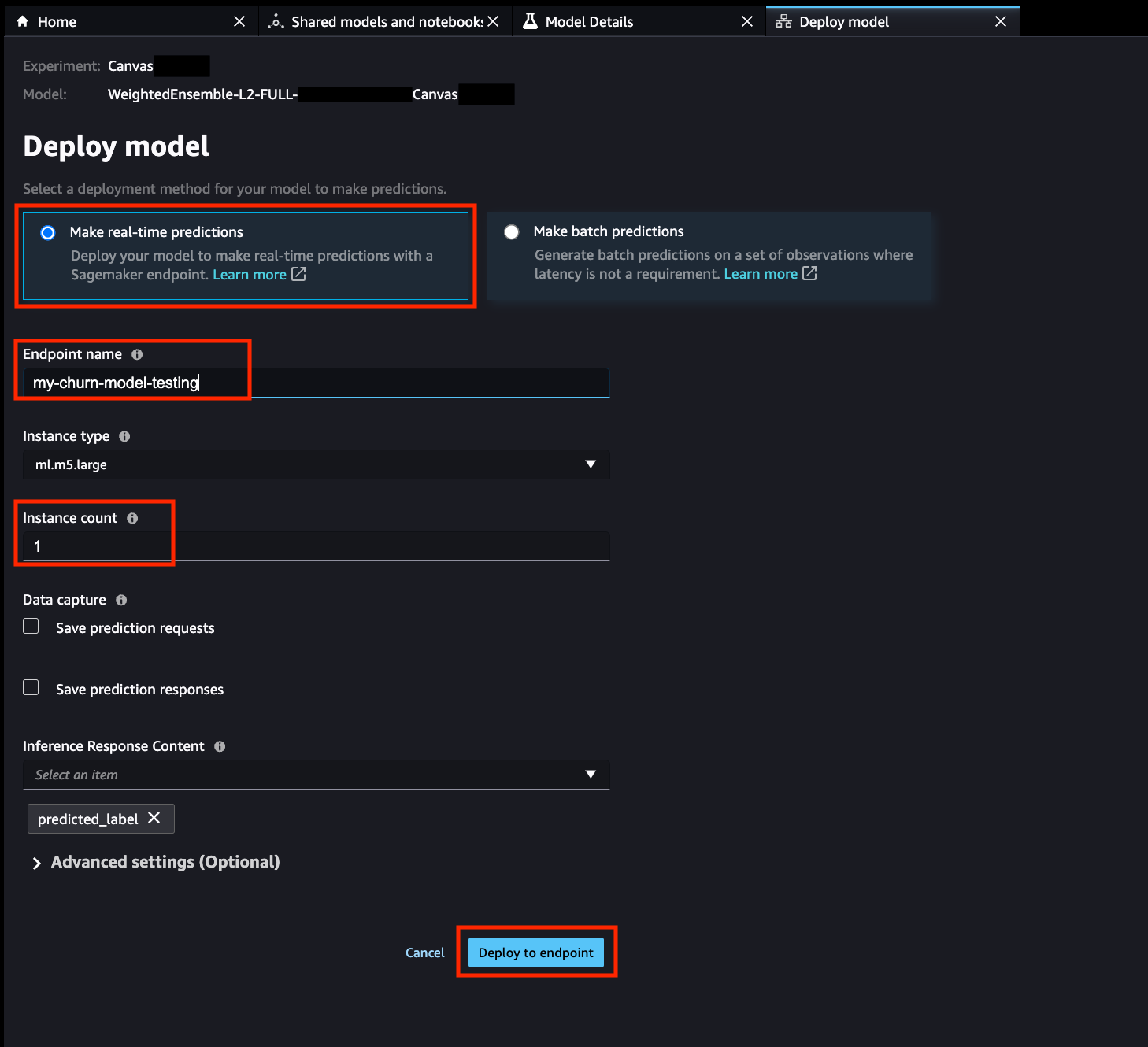Switch to the Home tab
The image size is (1148, 1047).
click(131, 21)
